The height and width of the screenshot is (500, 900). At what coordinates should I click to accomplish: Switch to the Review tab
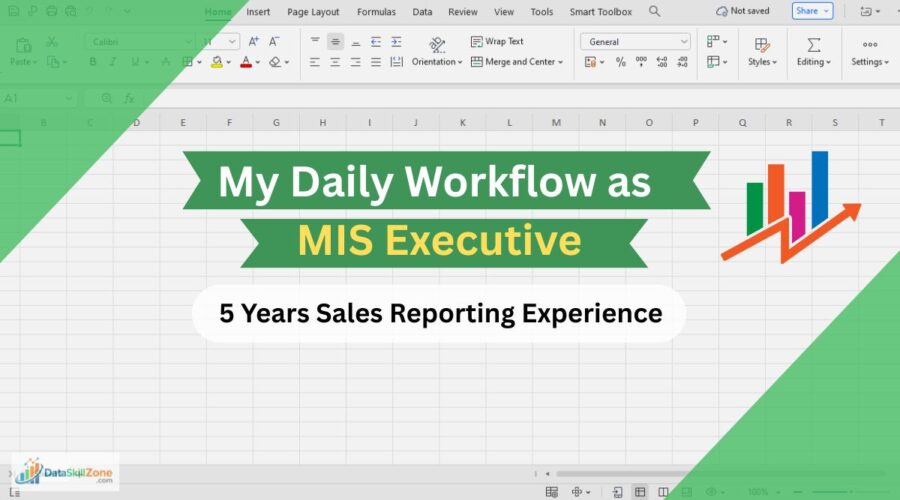tap(463, 11)
